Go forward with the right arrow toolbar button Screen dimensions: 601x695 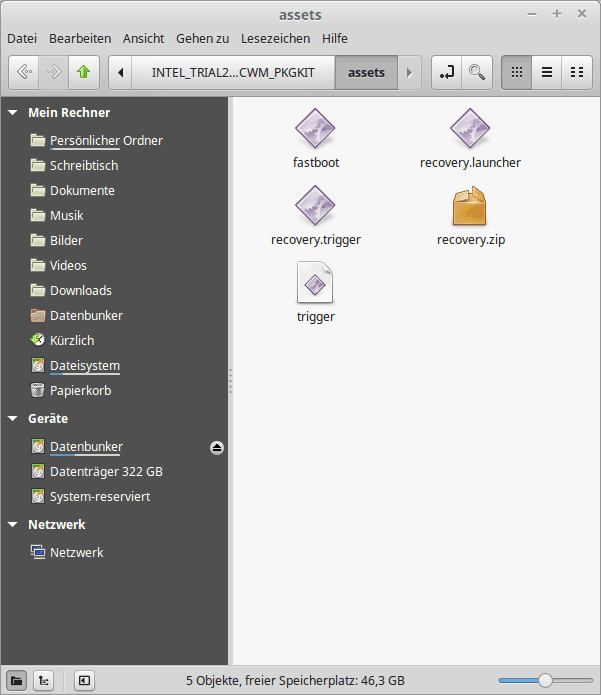tap(54, 72)
